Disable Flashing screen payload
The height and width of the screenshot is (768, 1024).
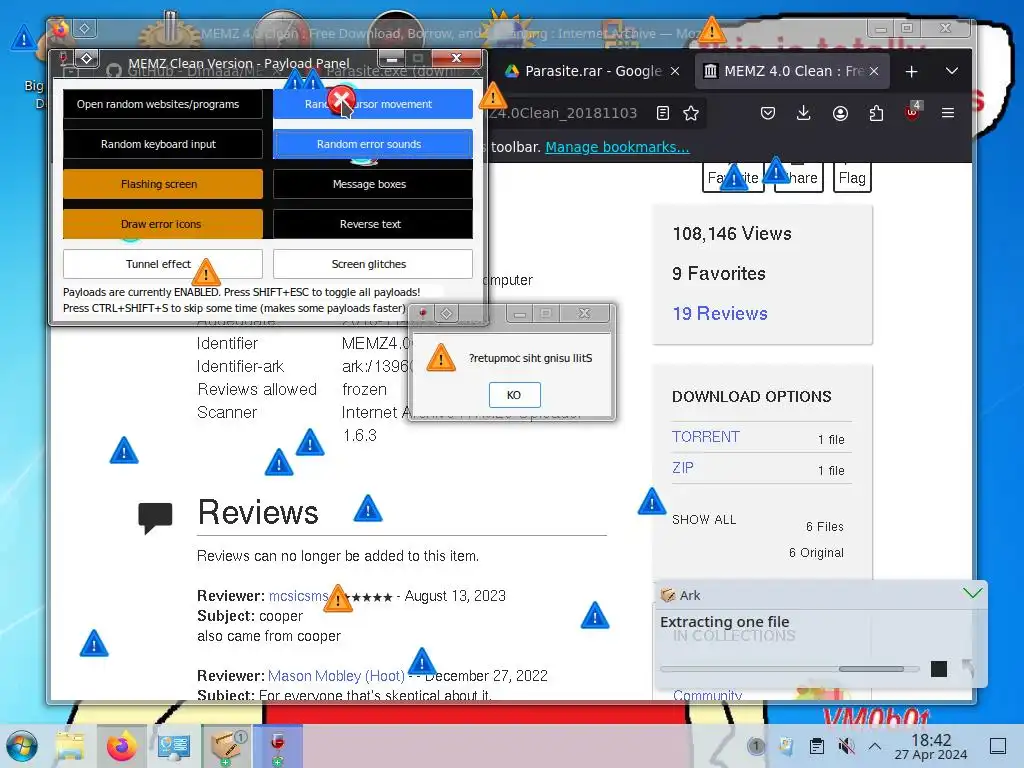[x=163, y=184]
